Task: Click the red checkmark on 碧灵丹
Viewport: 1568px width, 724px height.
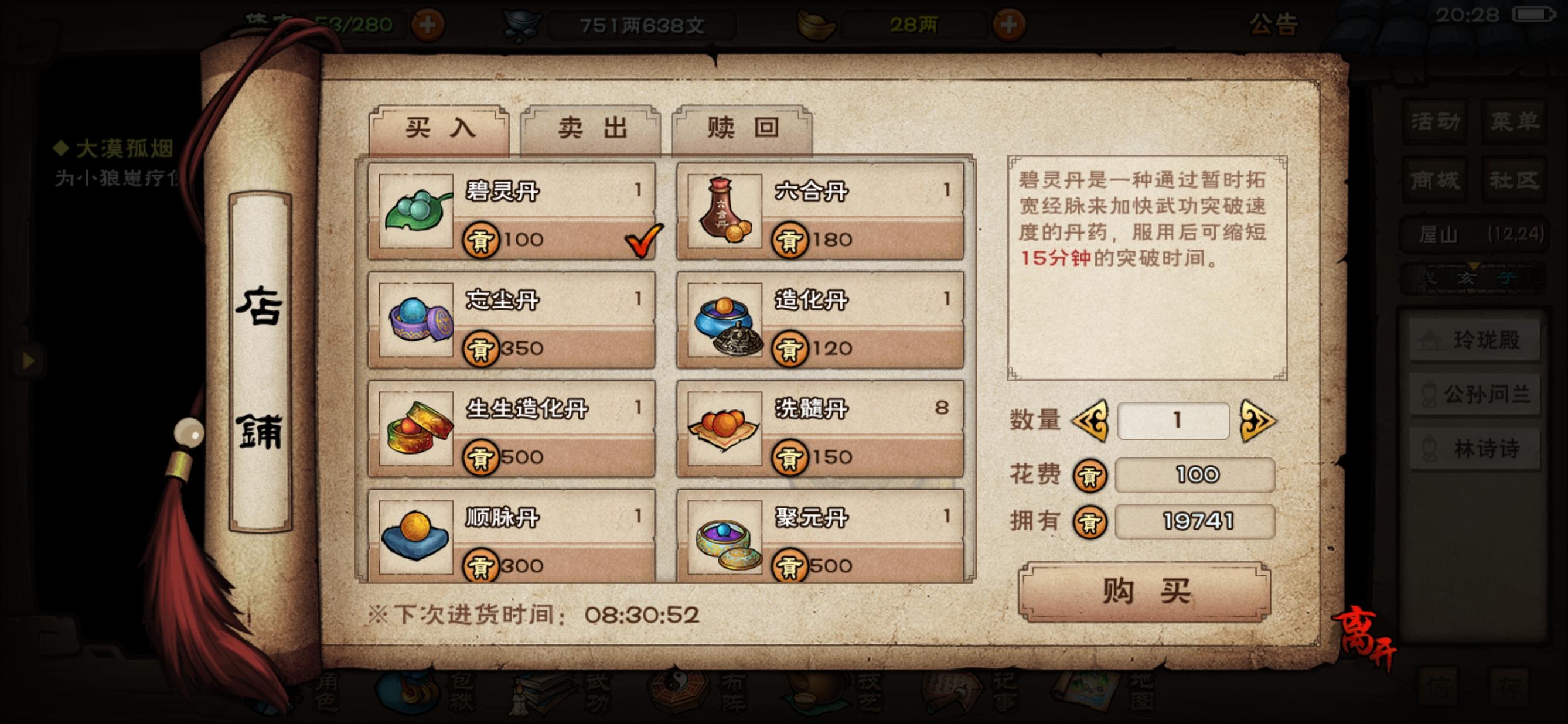Action: coord(644,240)
